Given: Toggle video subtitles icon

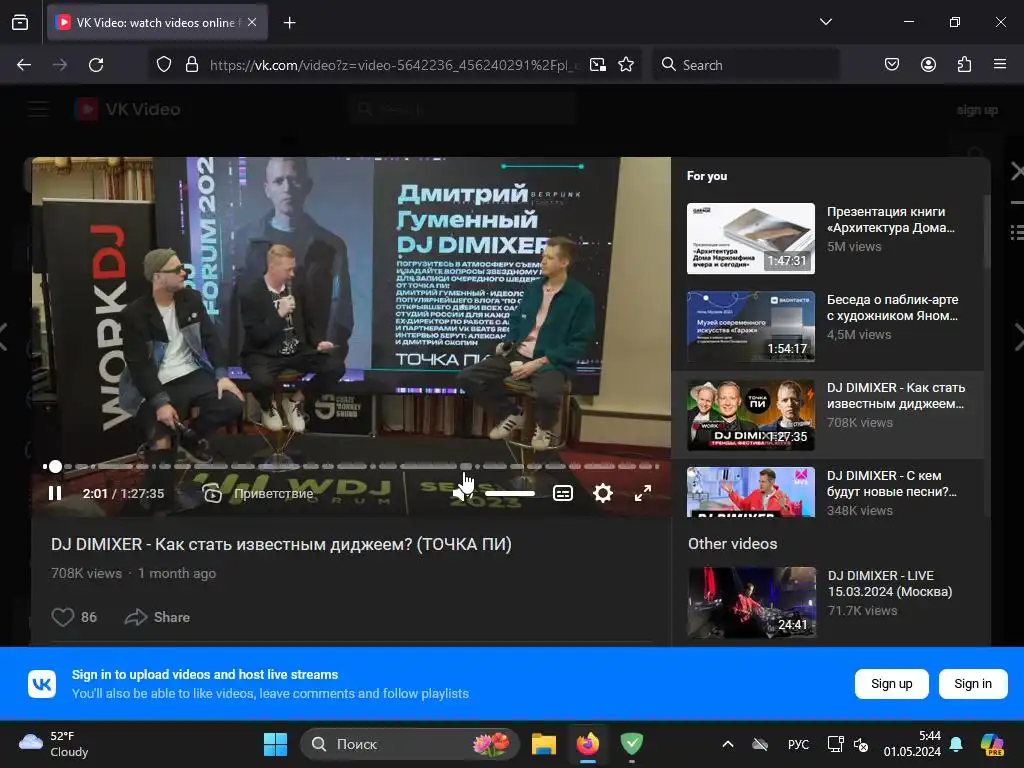Looking at the screenshot, I should 563,493.
